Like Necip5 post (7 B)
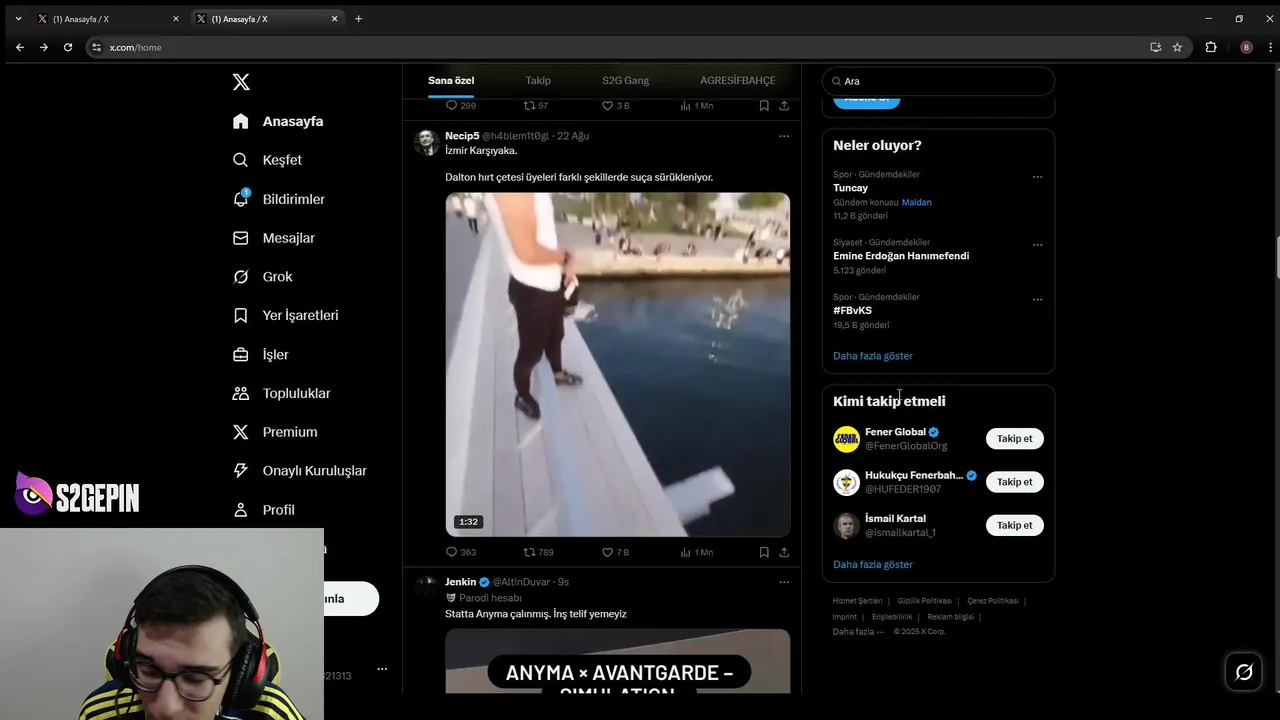The image size is (1280, 720). pos(615,552)
